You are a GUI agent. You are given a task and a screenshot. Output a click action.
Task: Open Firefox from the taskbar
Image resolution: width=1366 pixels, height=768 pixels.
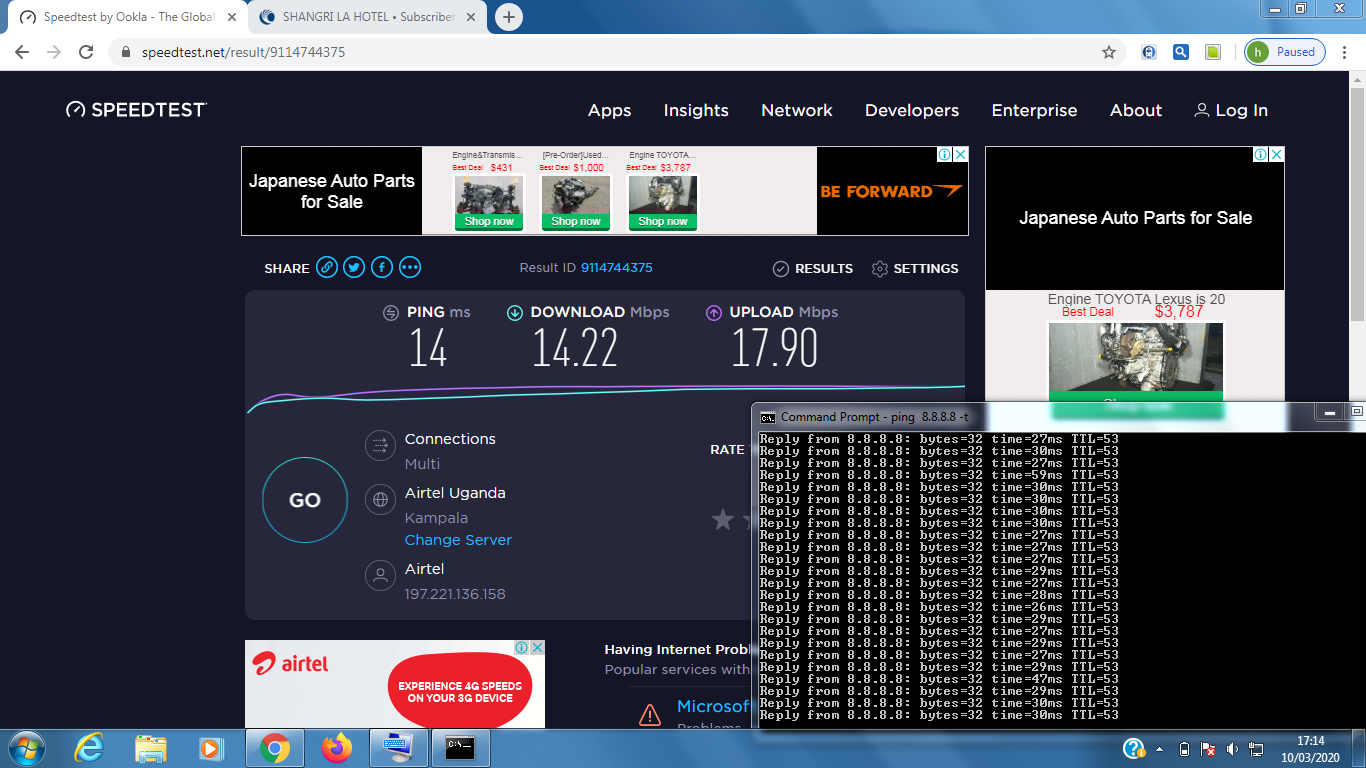point(337,747)
